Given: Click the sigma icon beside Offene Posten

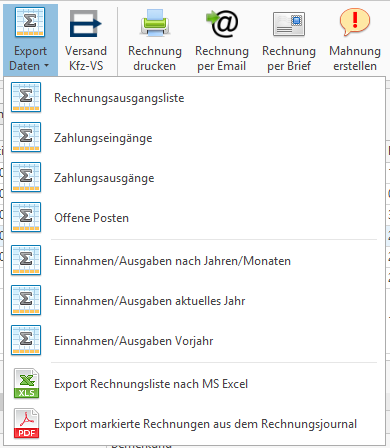Looking at the screenshot, I should click(26, 217).
